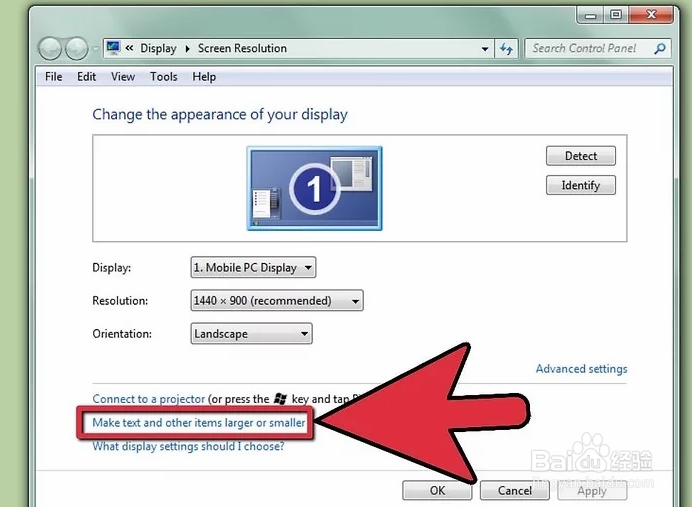Open the Connect to a projector link
Viewport: 692px width, 507px height.
[x=149, y=399]
